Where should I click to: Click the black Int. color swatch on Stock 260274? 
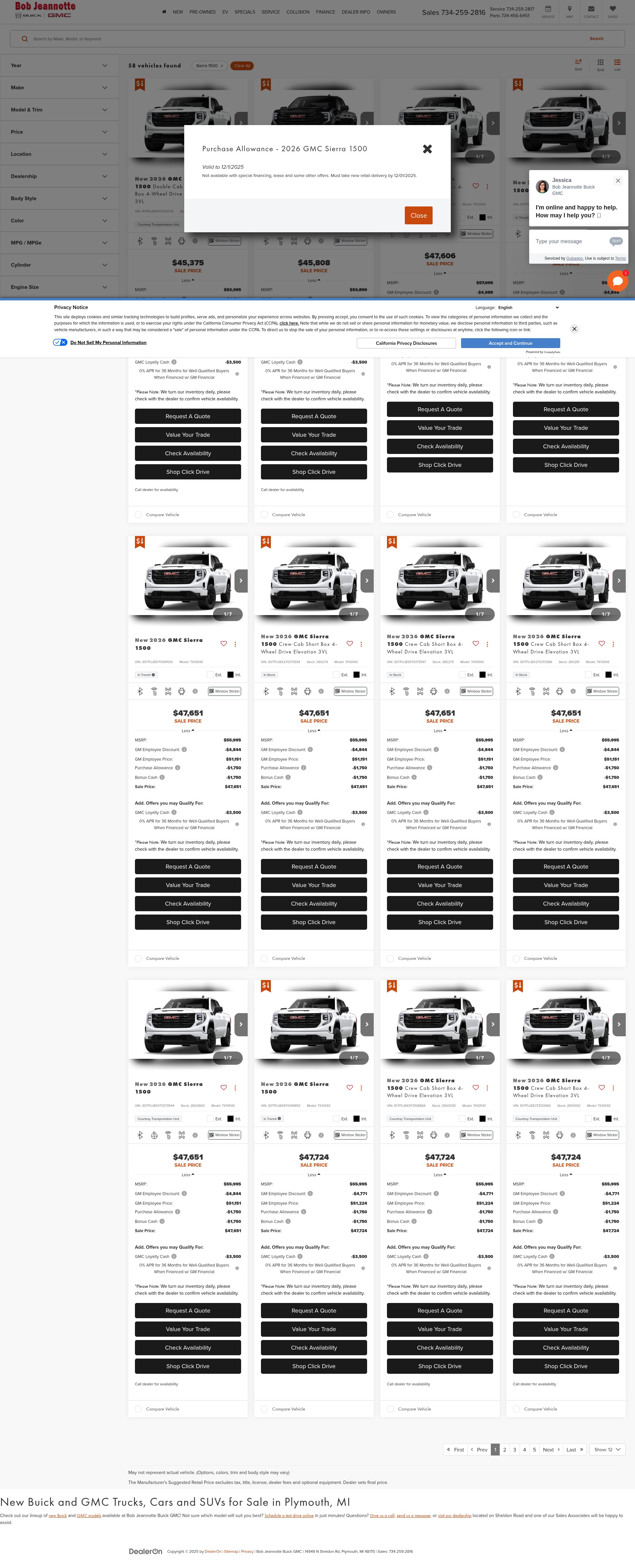[357, 674]
